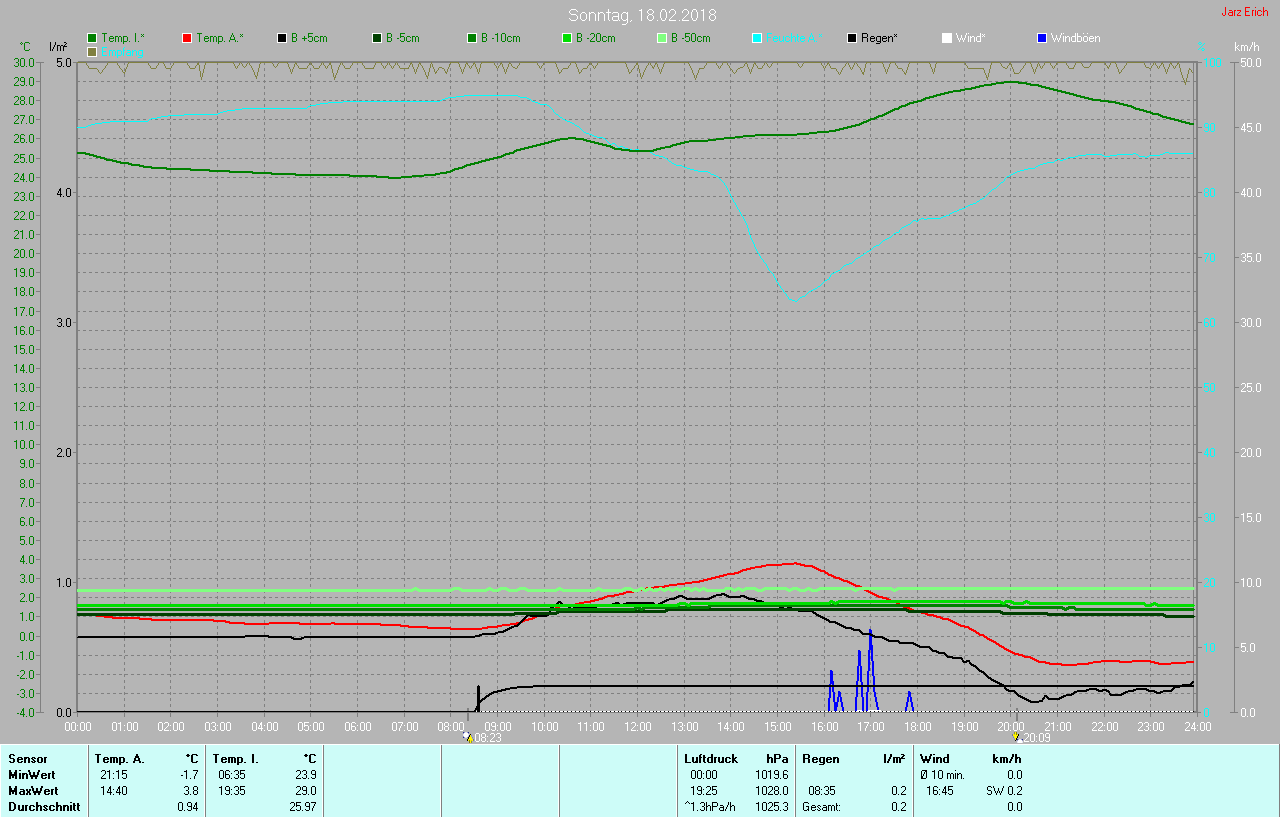Select the B -5cm legend entry
Screen dimensions: 1280x817
402,38
